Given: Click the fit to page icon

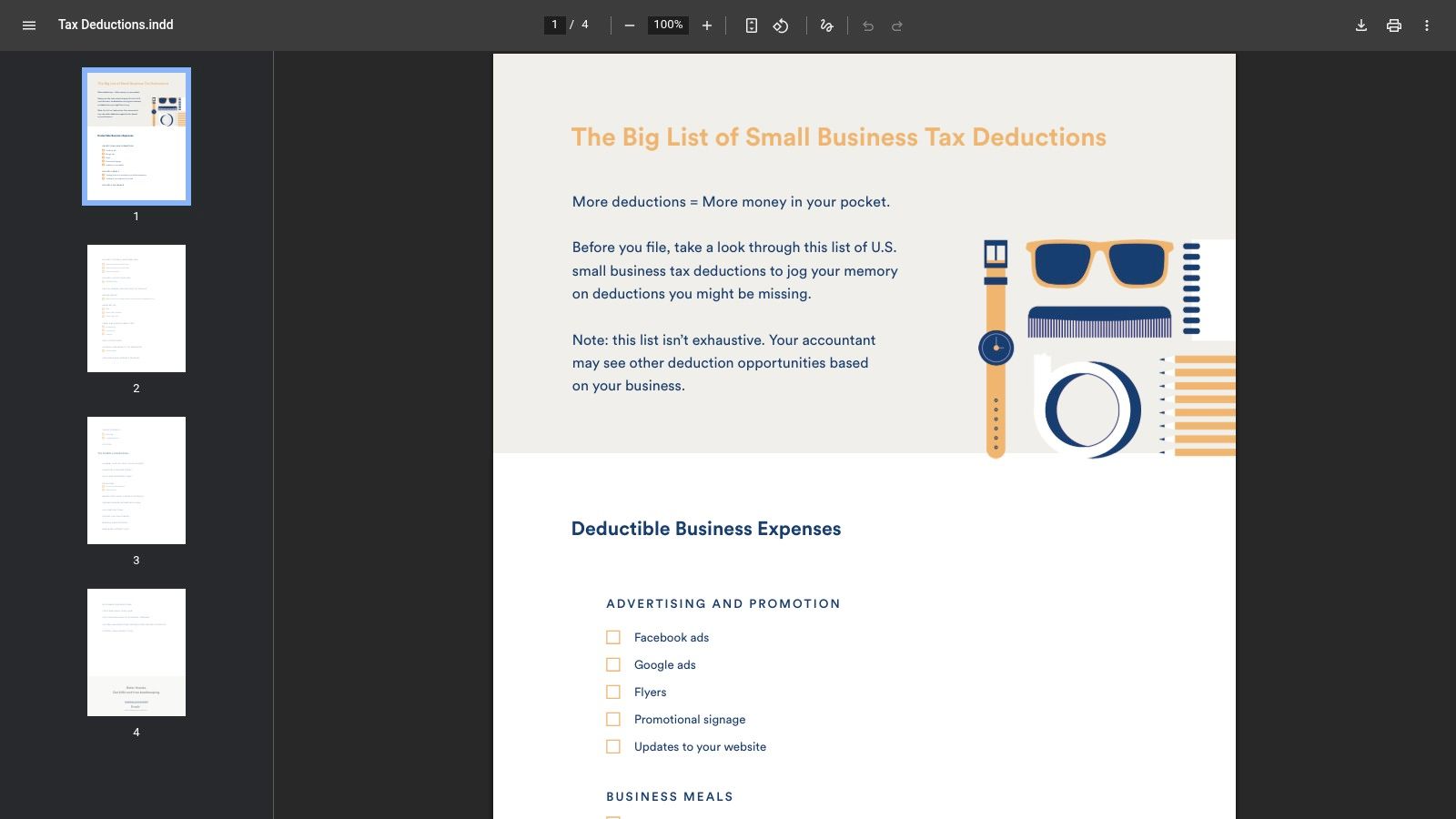Looking at the screenshot, I should [x=752, y=25].
